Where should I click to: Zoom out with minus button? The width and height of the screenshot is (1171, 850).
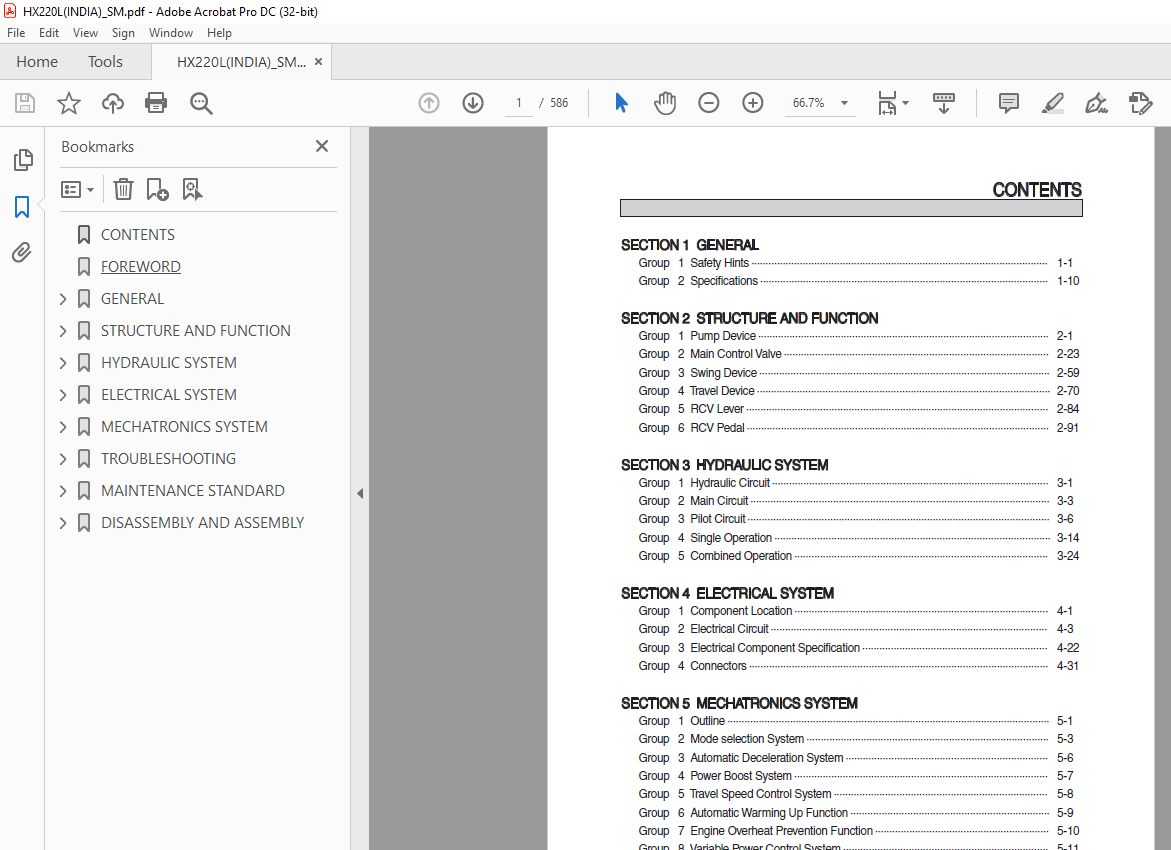709,103
